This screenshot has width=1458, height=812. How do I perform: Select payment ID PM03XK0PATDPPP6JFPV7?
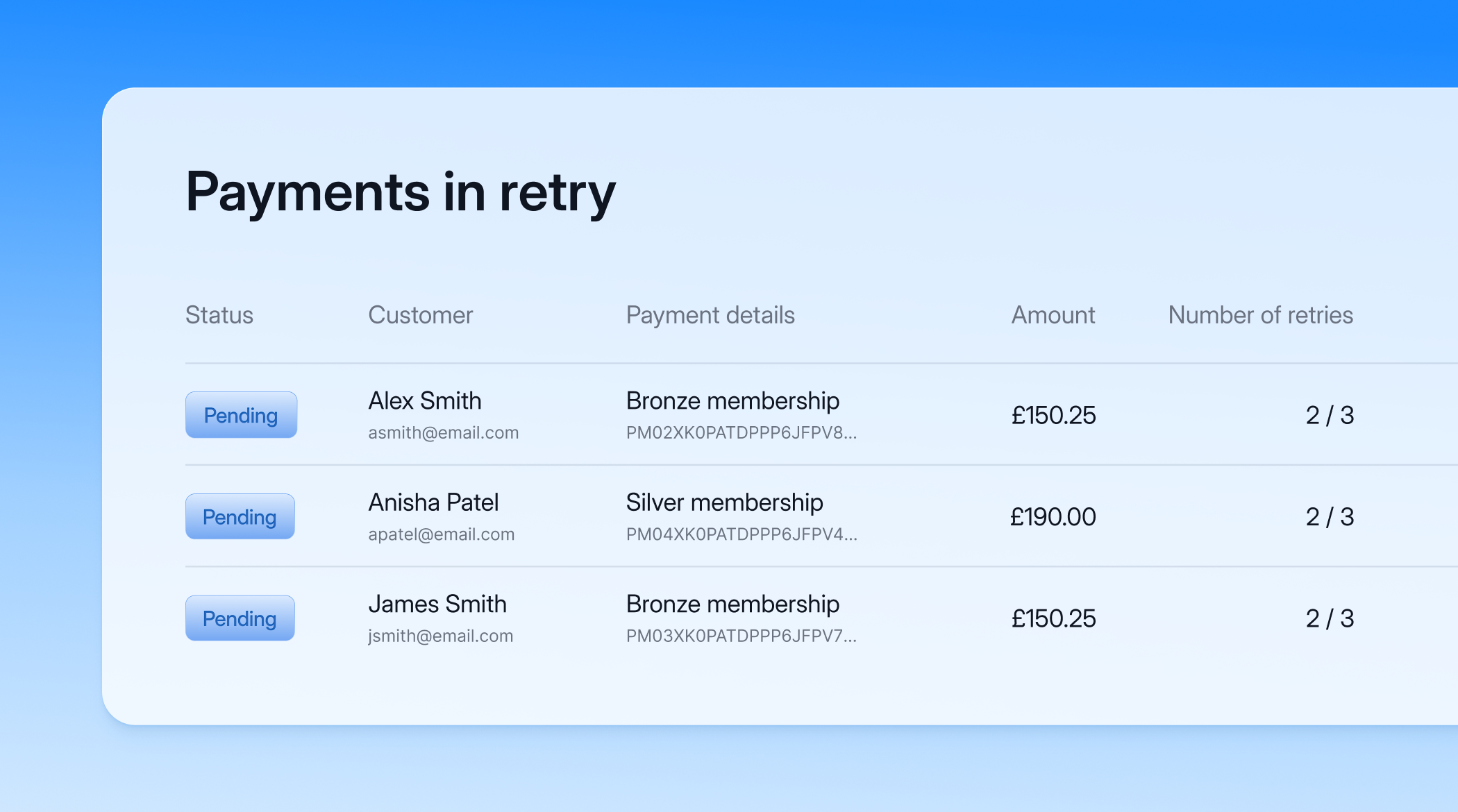741,636
